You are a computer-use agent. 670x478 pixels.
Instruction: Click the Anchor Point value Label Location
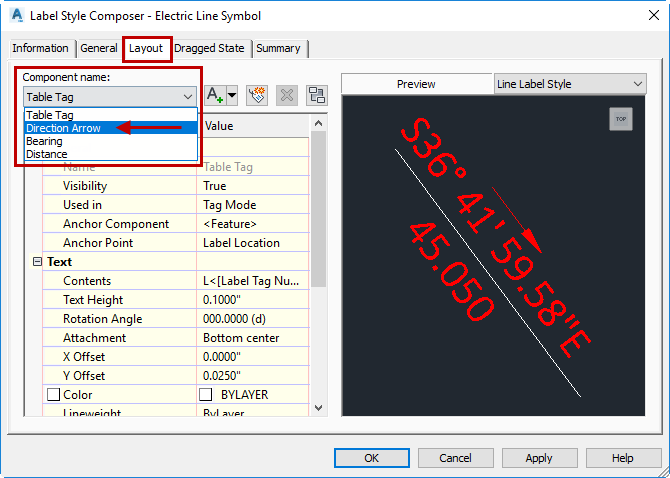click(x=241, y=243)
